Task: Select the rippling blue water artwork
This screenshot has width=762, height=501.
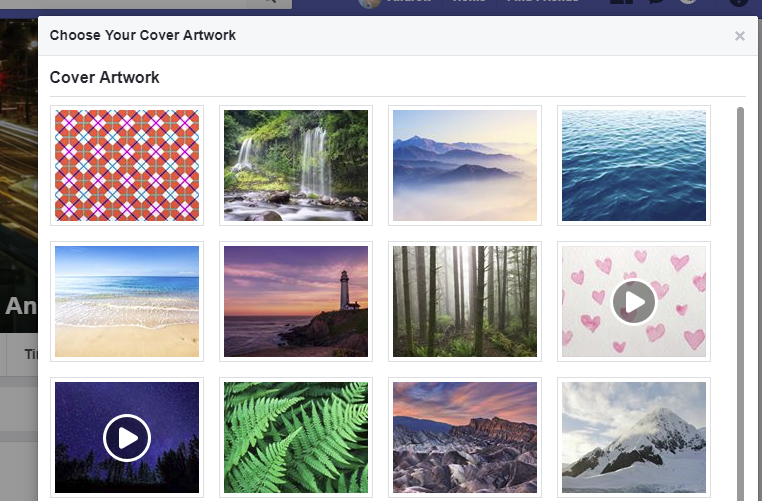Action: 634,165
